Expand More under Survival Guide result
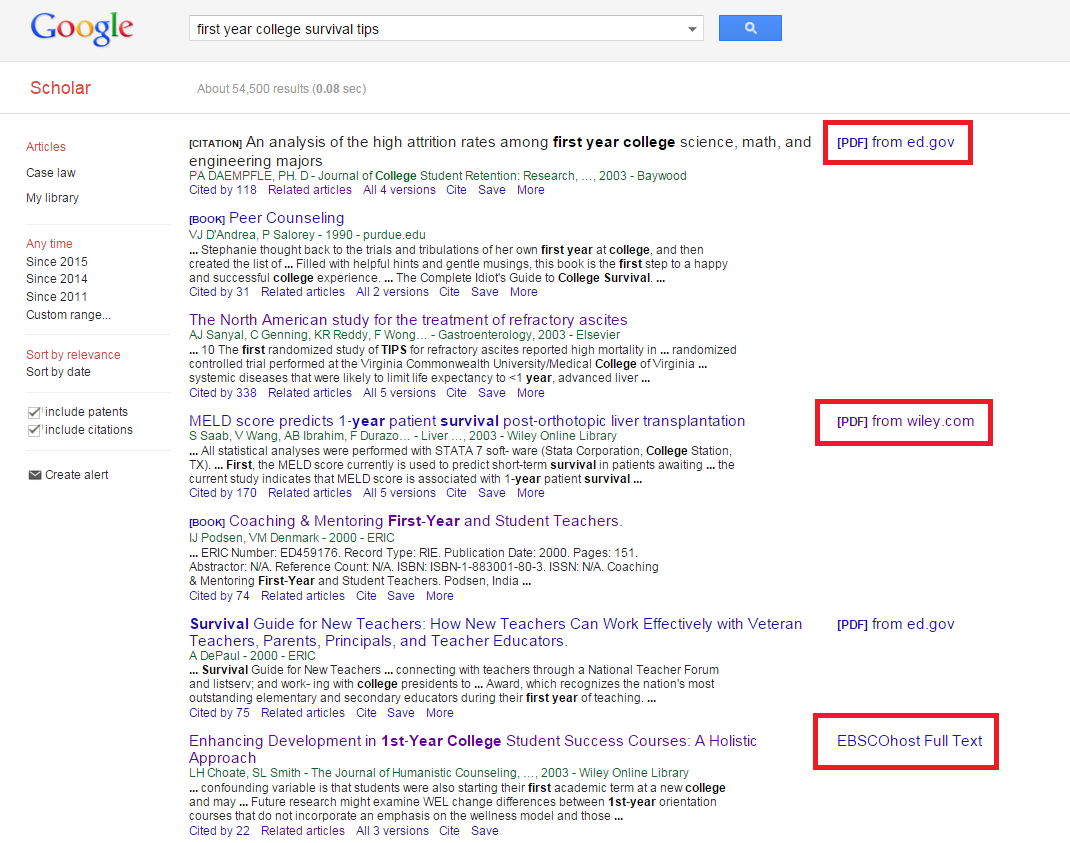Viewport: 1070px width, 843px height. [439, 713]
